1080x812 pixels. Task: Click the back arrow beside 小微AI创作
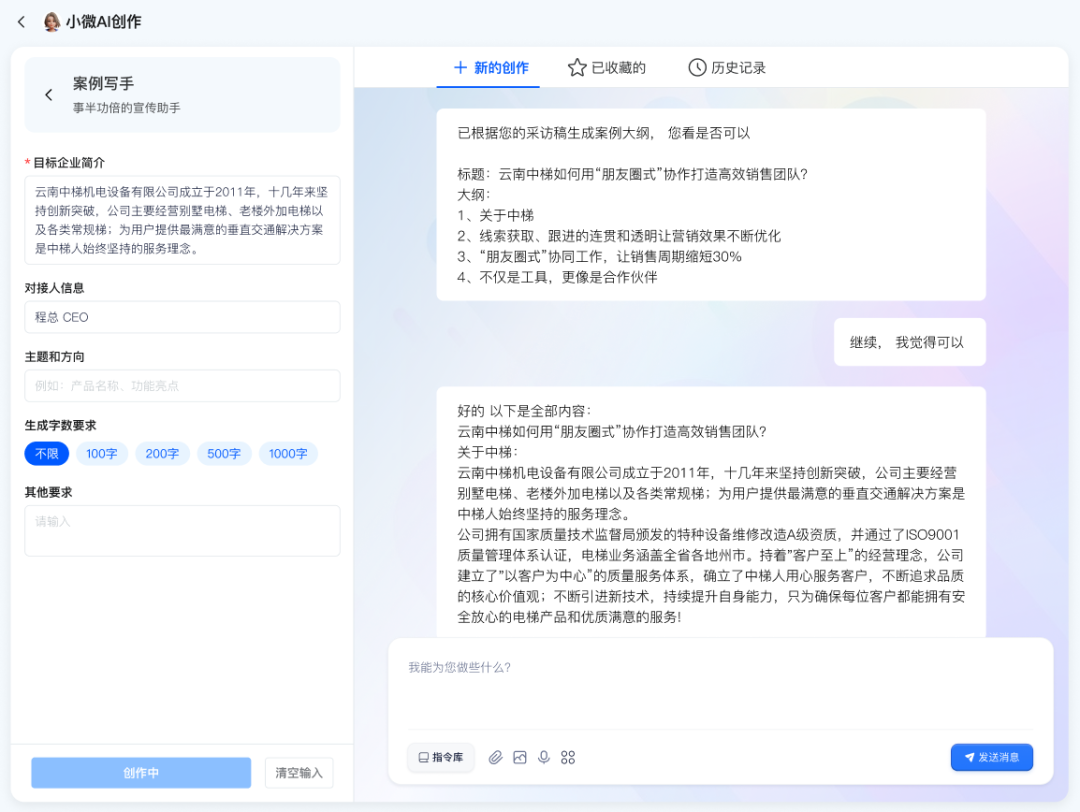21,21
